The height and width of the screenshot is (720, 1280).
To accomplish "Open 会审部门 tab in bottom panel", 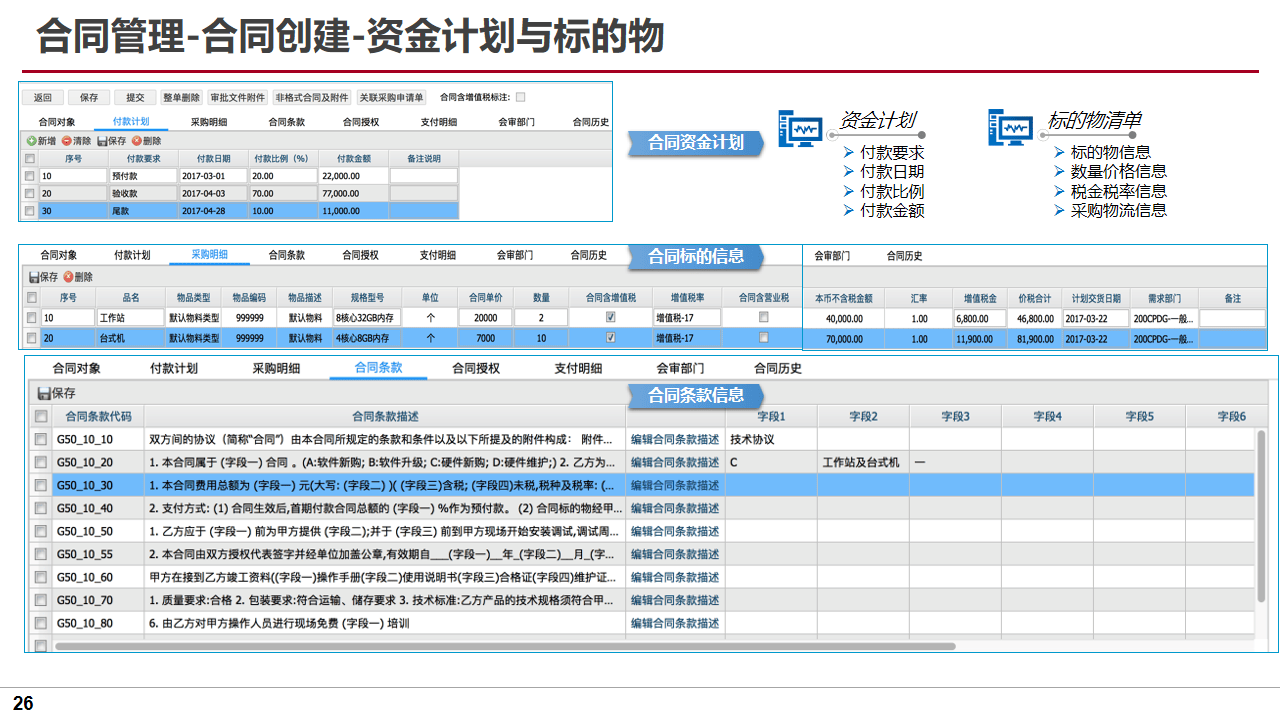I will click(680, 368).
